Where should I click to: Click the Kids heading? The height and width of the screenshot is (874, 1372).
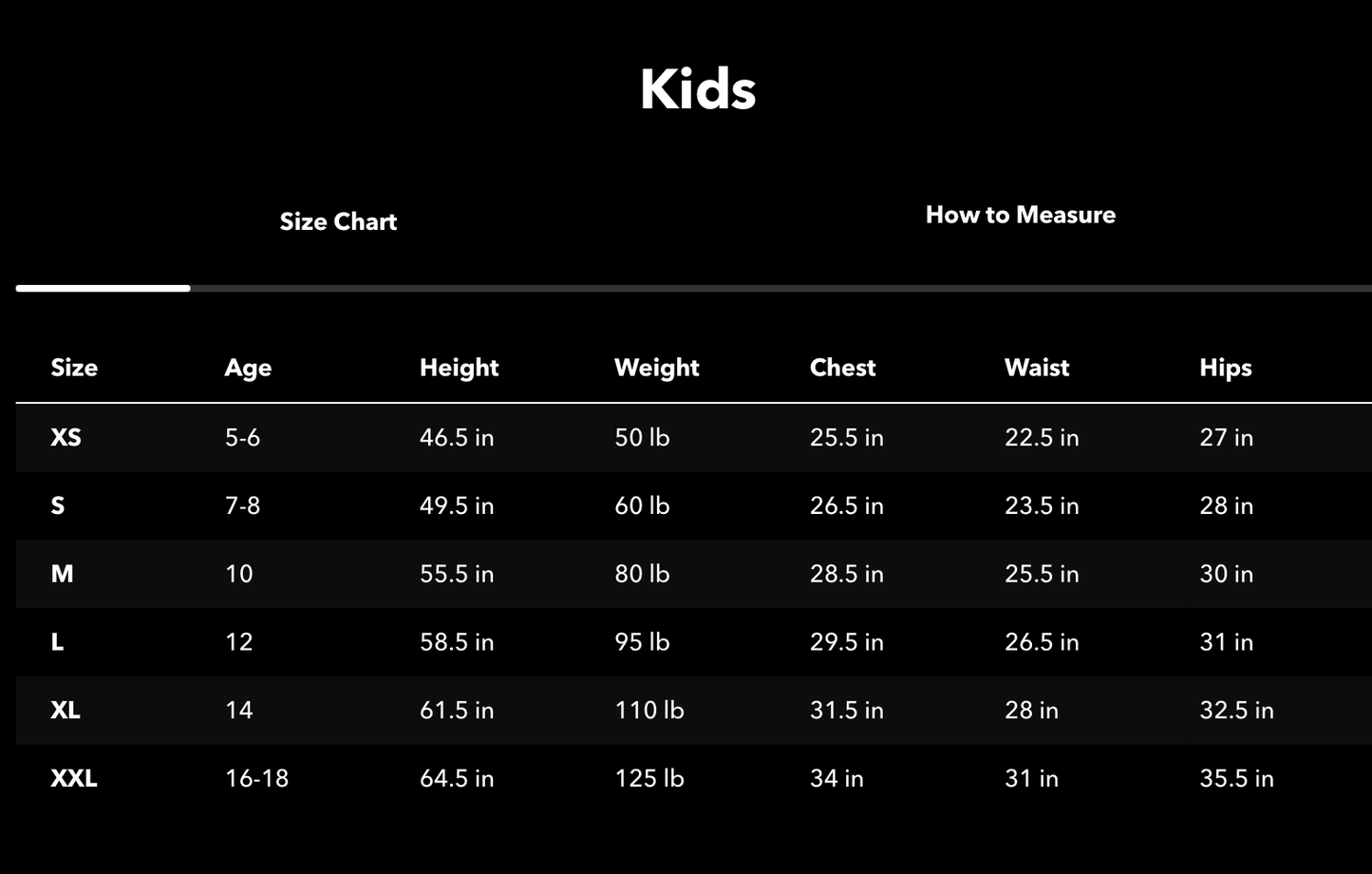click(697, 89)
